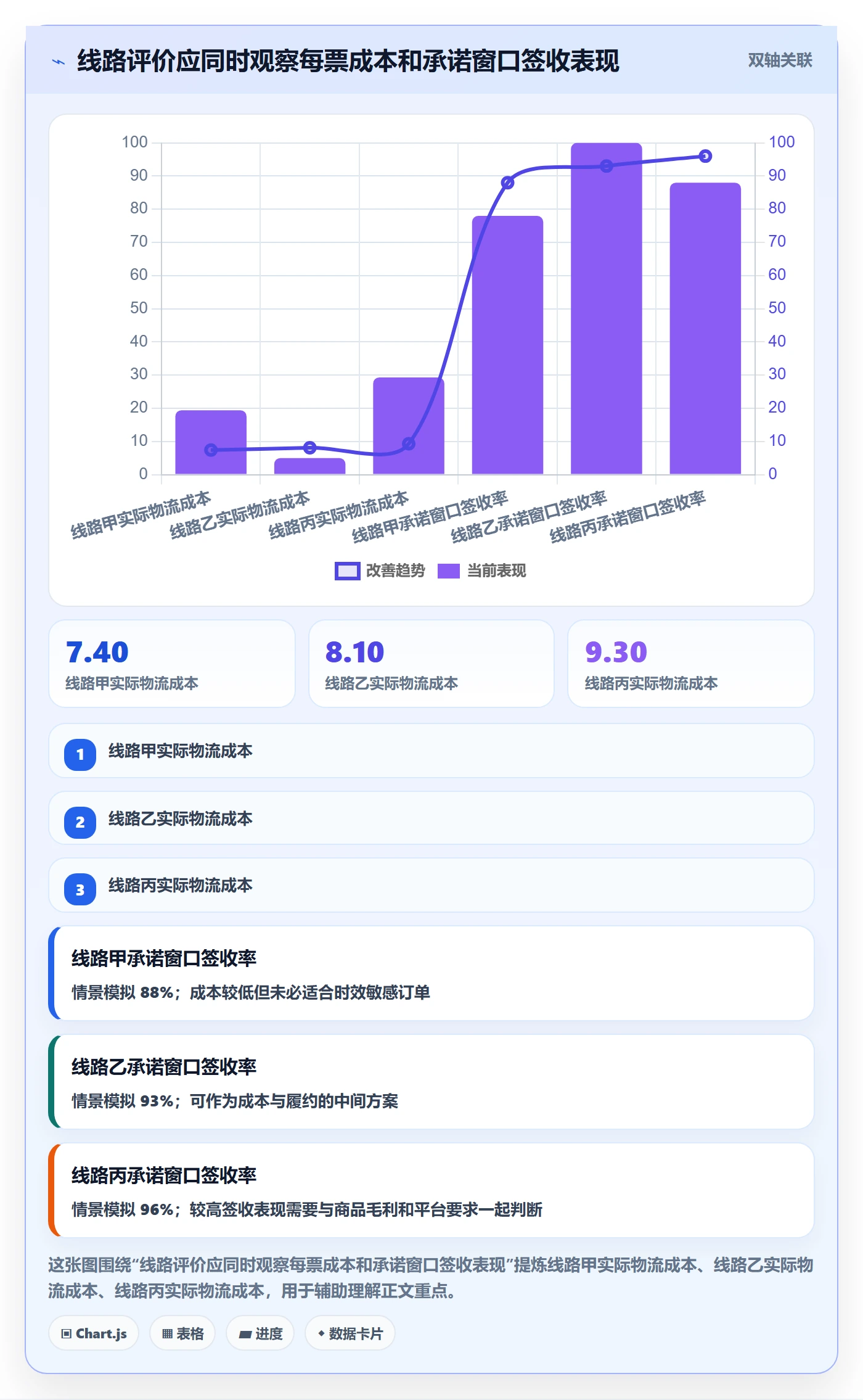Click the main title 线路评价应同时观察每票成本和承诺窗口签收表现

point(348,61)
